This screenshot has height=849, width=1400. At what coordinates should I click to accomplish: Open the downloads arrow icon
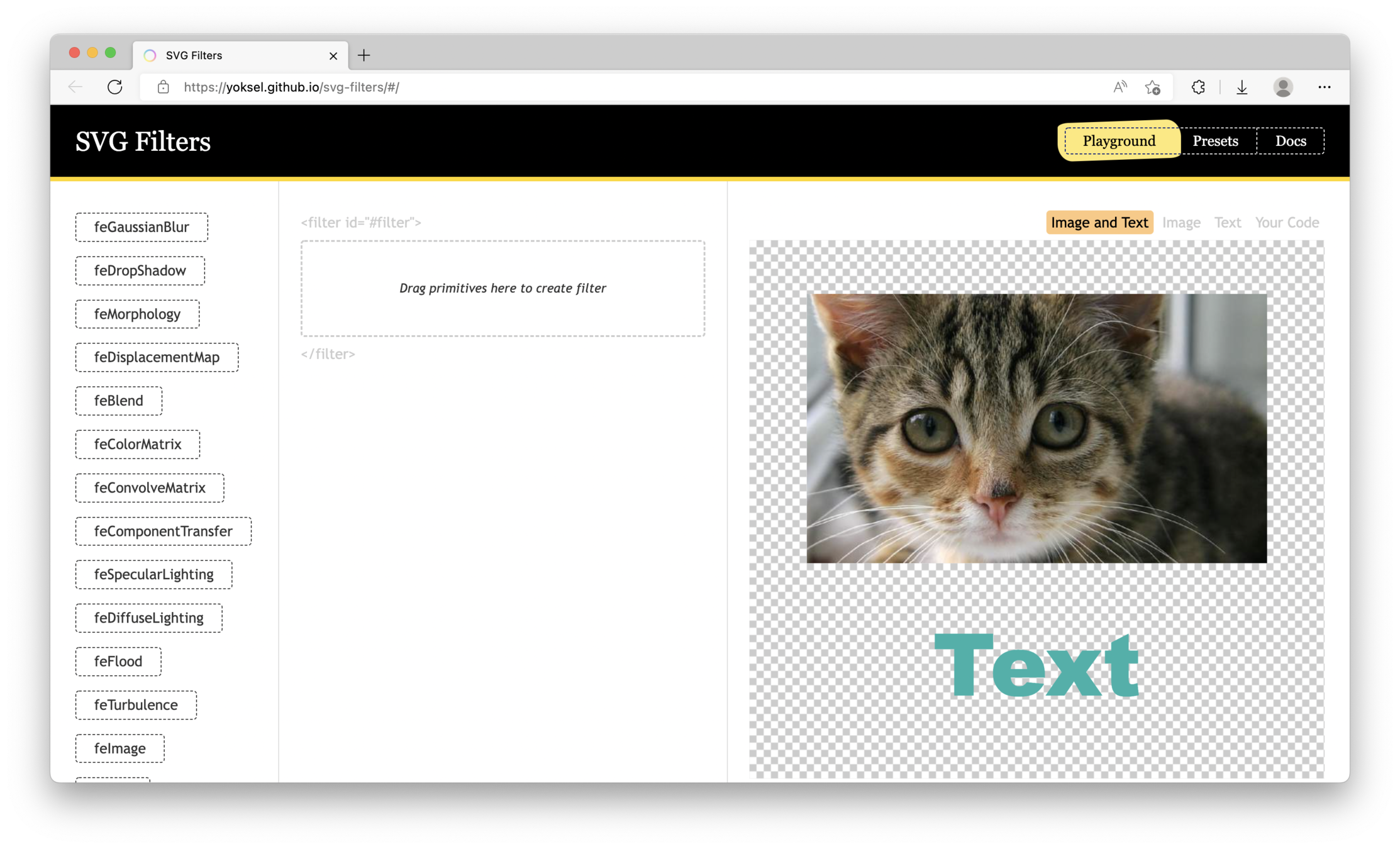click(1242, 87)
